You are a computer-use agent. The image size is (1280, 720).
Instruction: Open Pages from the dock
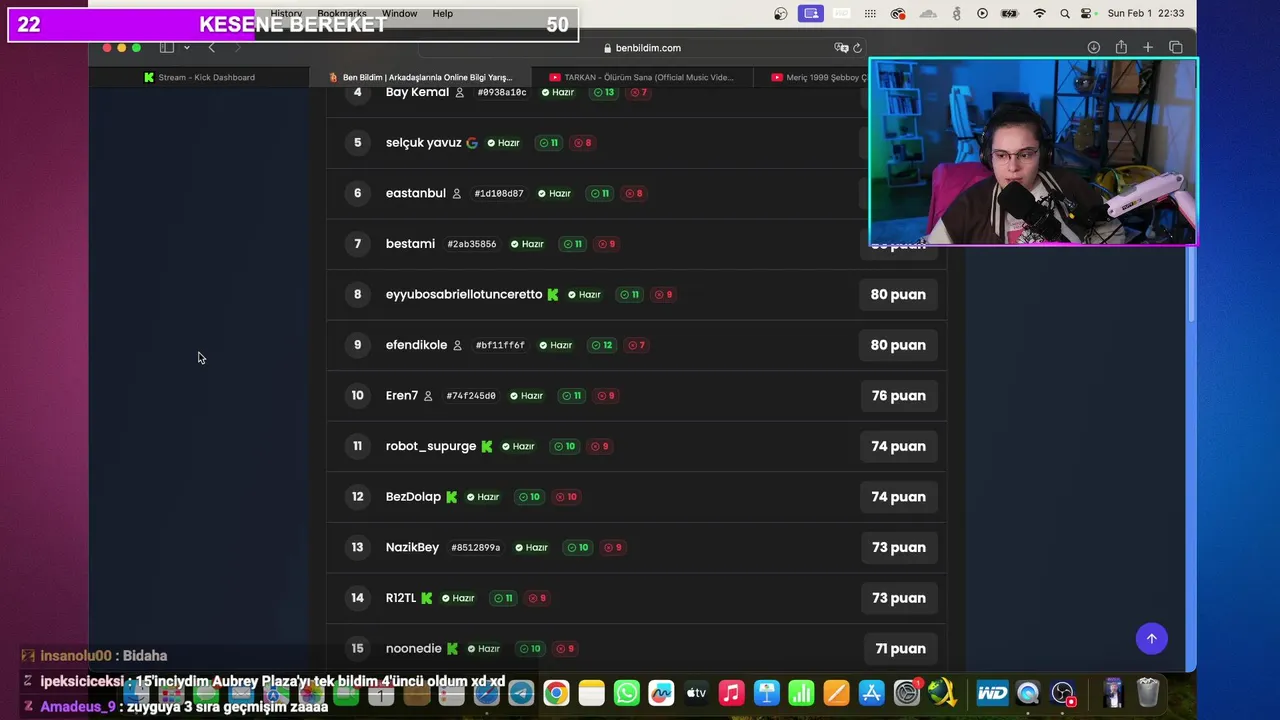click(837, 693)
